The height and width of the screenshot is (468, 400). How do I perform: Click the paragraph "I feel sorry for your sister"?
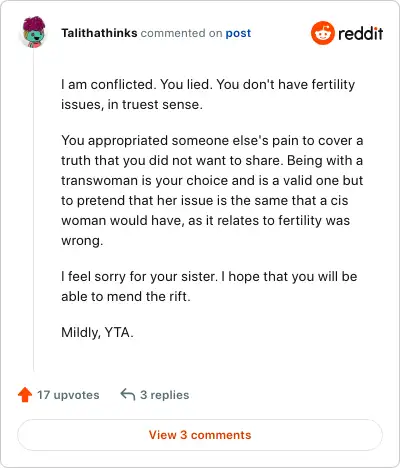click(x=209, y=286)
